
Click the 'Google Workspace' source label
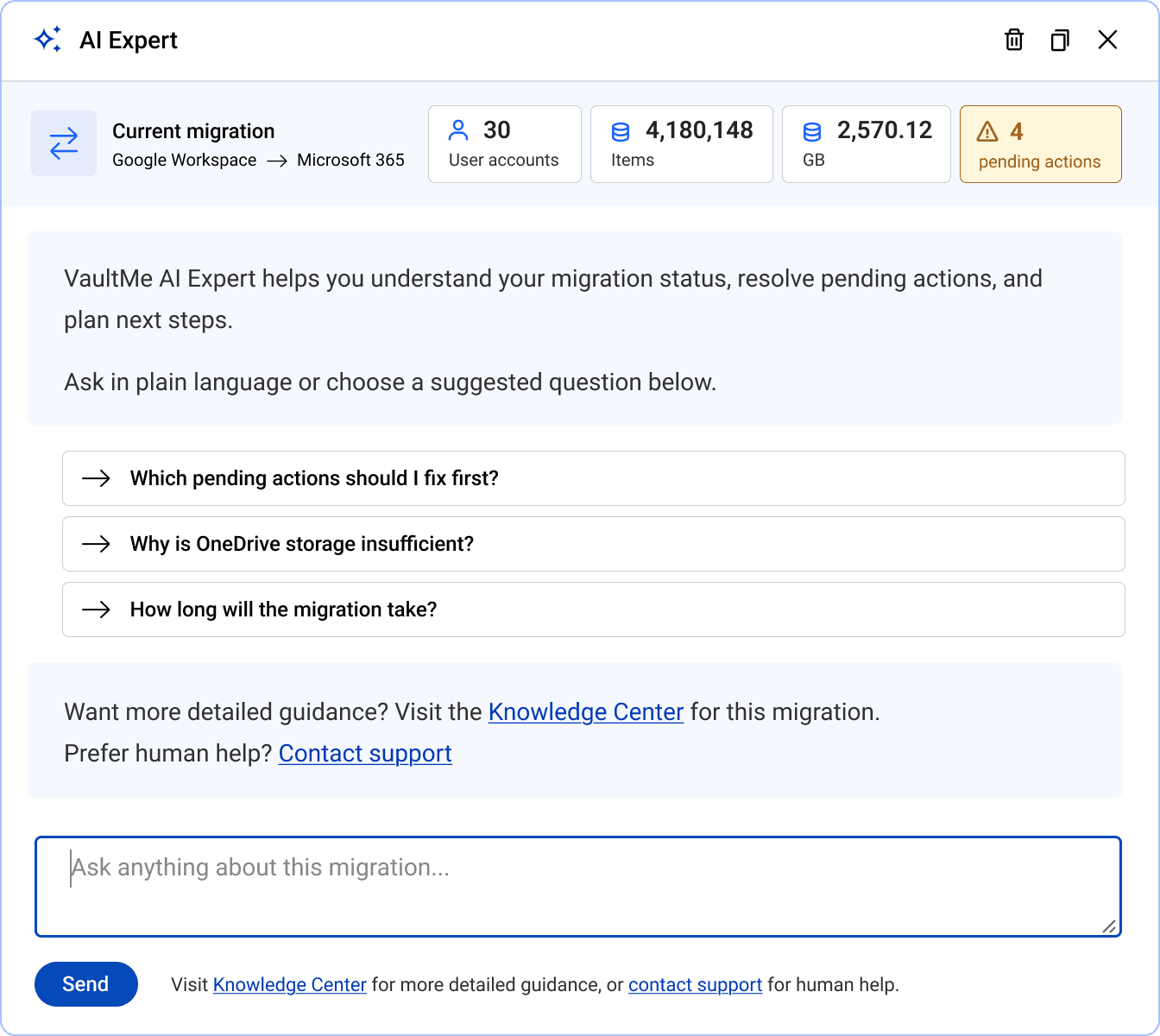[185, 160]
